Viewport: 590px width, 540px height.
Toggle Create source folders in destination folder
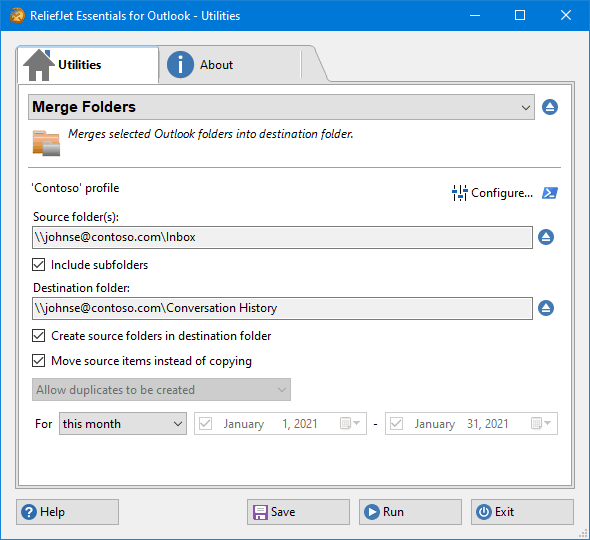pyautogui.click(x=38, y=336)
